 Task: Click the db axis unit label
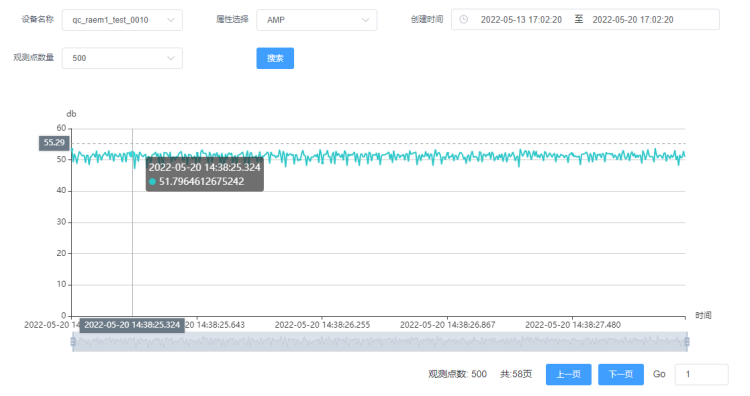(71, 114)
